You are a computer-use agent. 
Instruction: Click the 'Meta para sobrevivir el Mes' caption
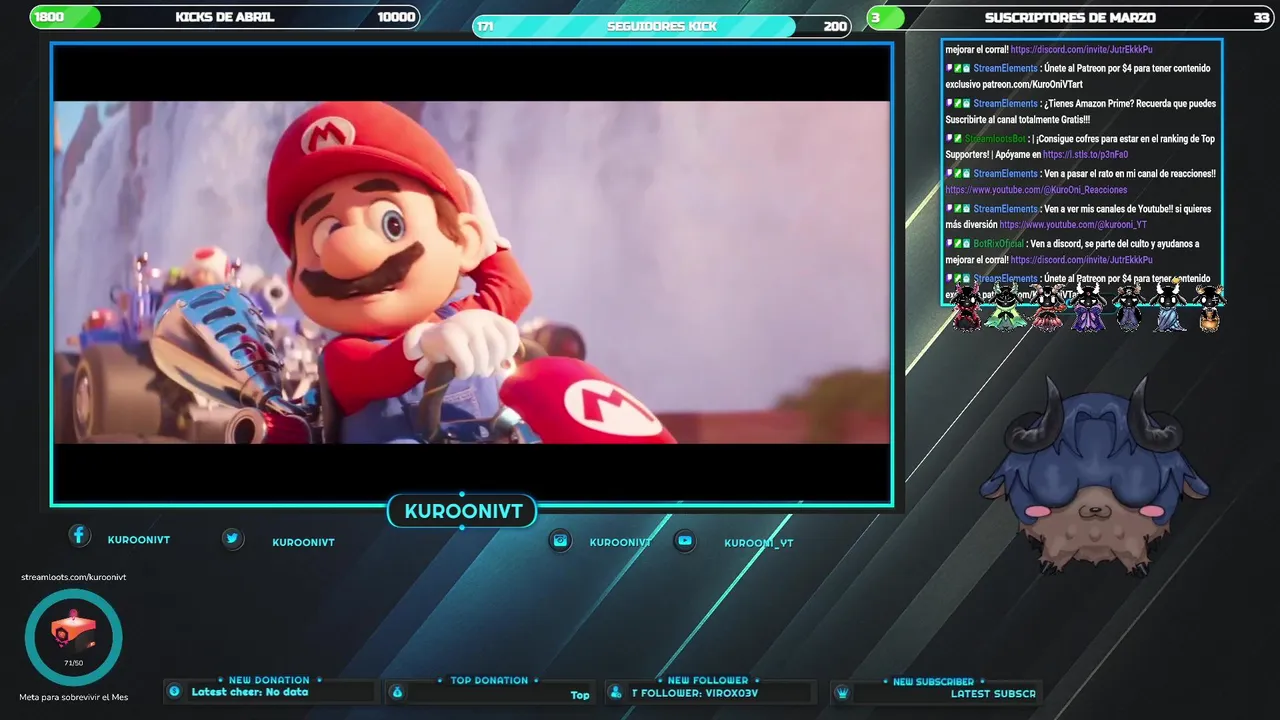coord(74,697)
